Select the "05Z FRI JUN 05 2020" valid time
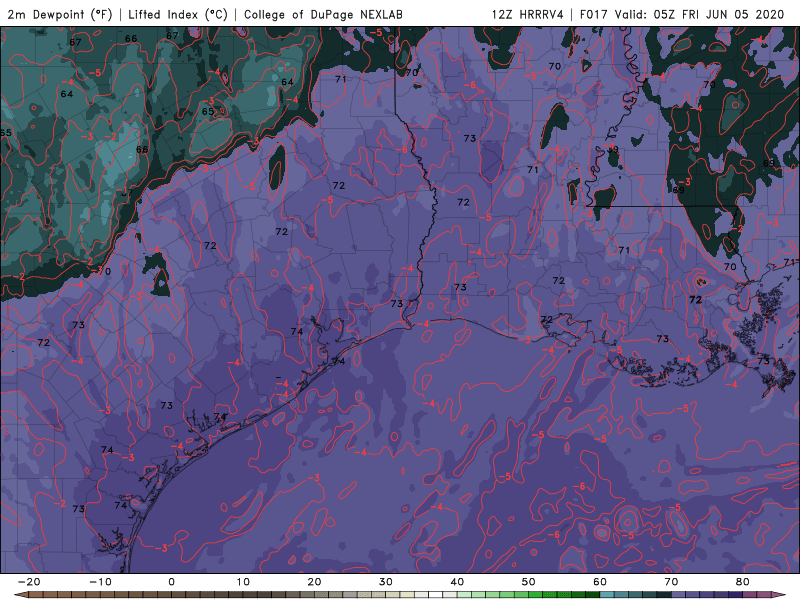 (718, 14)
